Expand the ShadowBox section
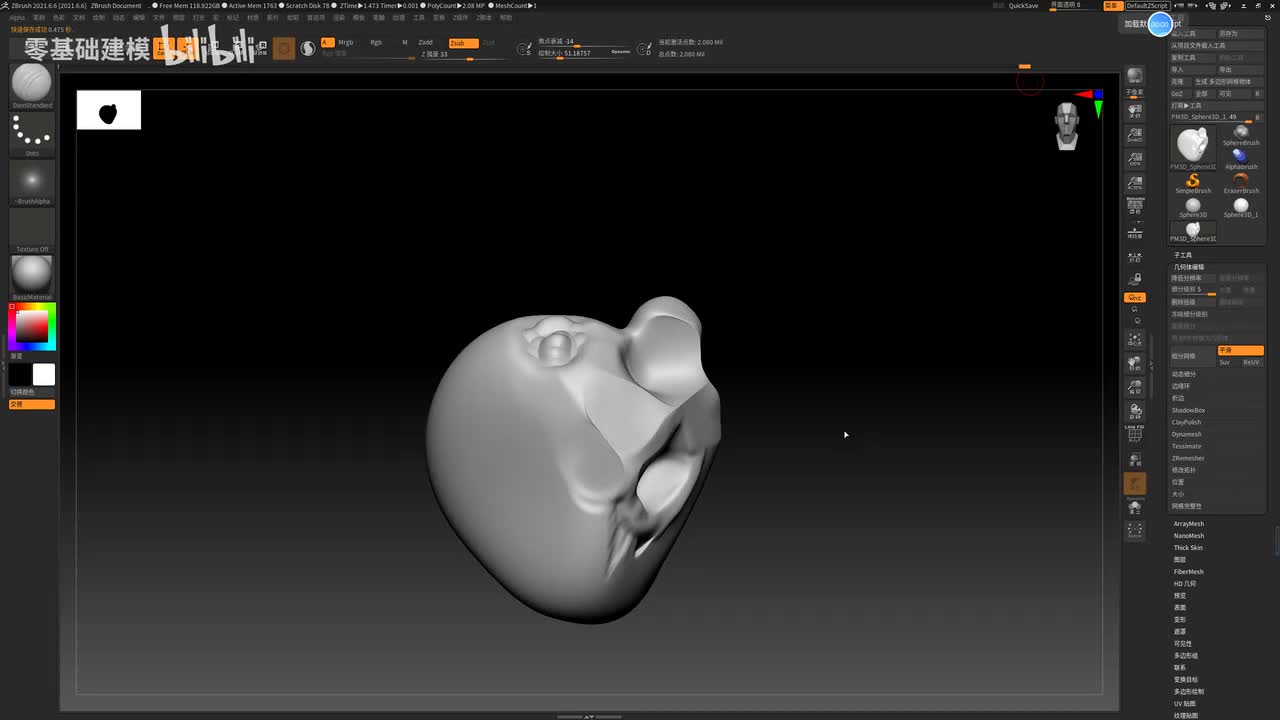The image size is (1280, 720). pos(1188,410)
